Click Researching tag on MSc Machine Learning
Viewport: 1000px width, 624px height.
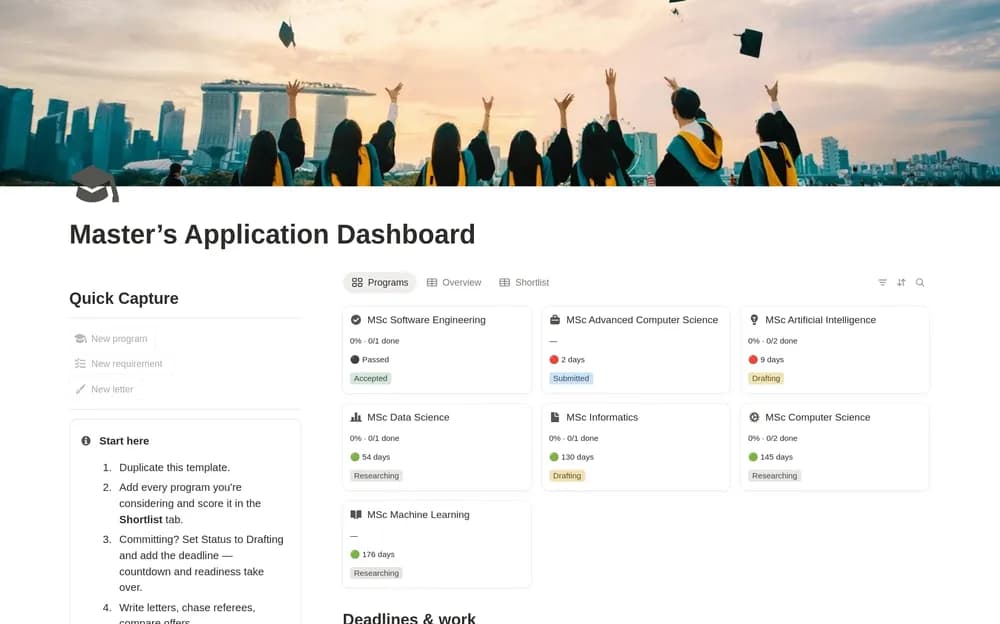click(376, 573)
